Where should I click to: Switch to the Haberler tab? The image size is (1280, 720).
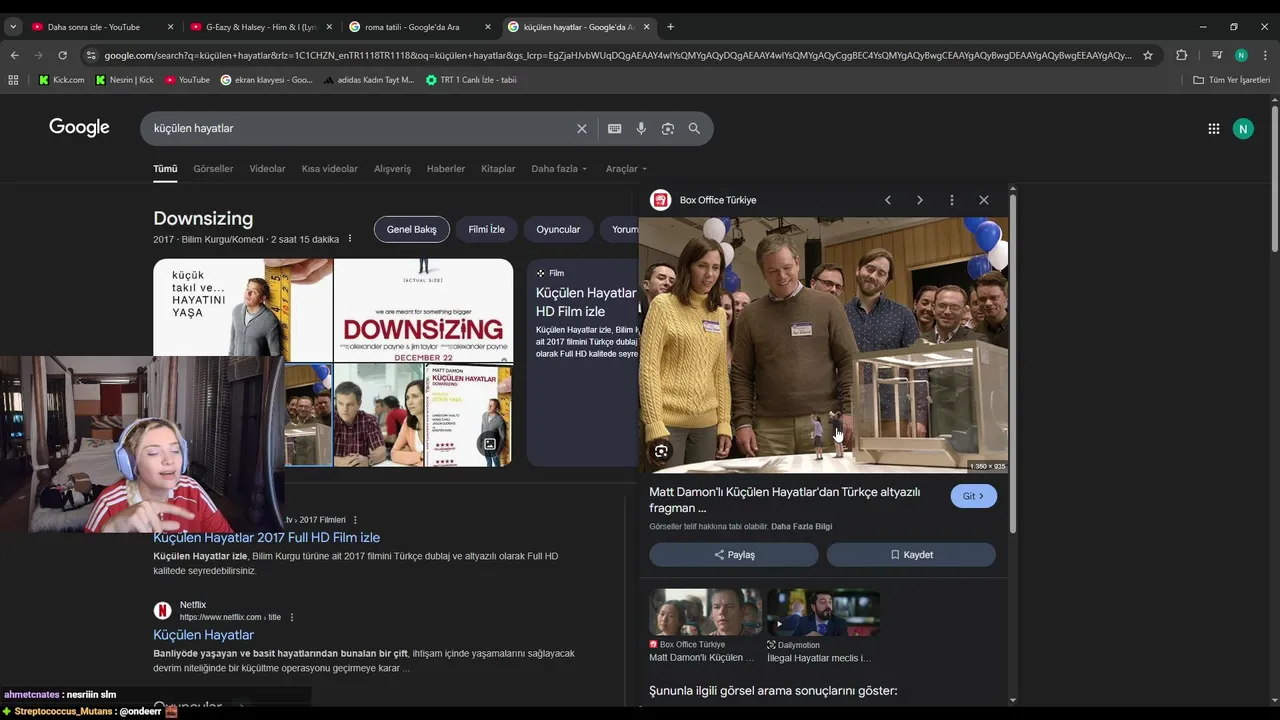(x=446, y=169)
